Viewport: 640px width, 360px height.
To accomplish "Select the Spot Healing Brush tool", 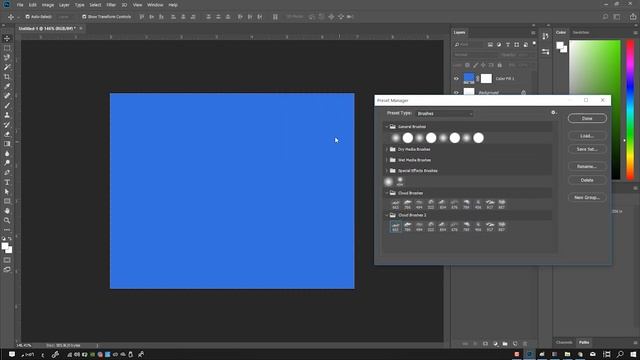I will tap(7, 96).
